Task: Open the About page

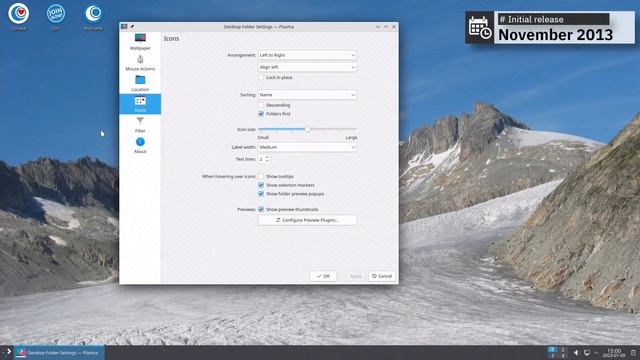Action: [x=140, y=145]
